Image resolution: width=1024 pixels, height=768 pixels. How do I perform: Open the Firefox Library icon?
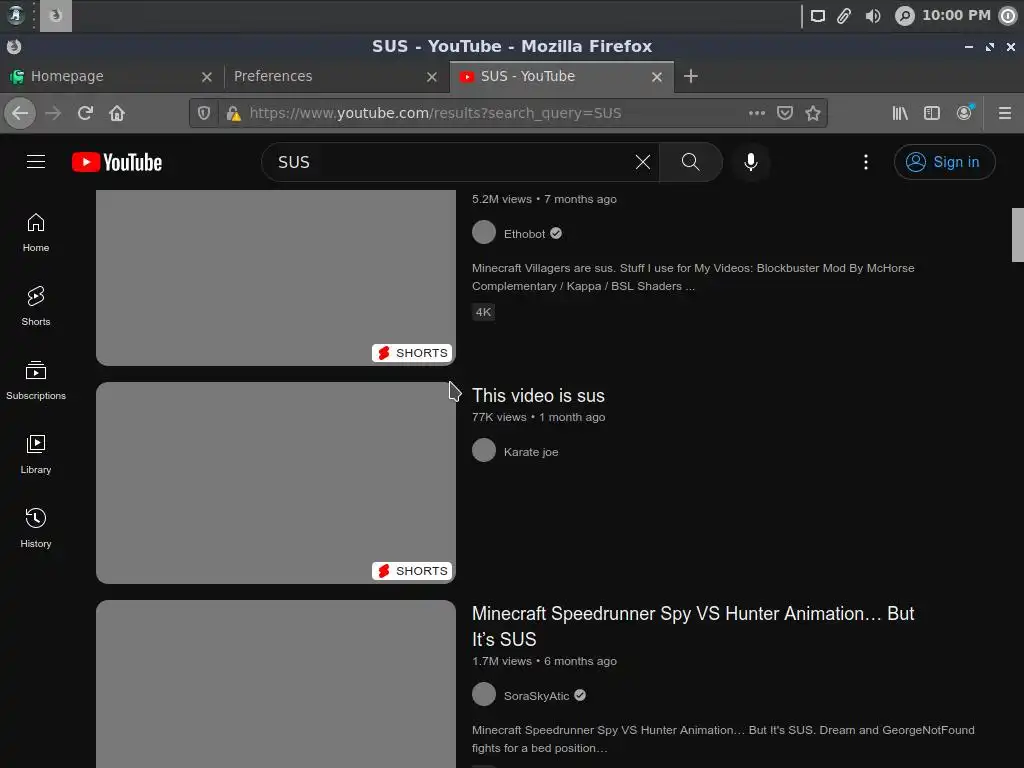pyautogui.click(x=900, y=113)
